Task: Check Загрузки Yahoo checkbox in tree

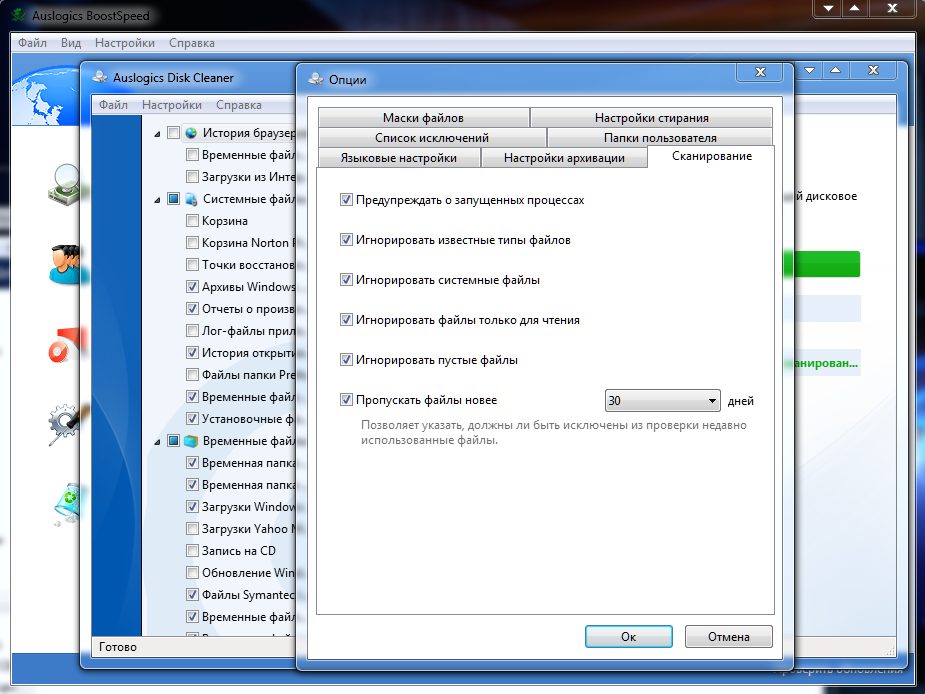Action: pos(192,529)
